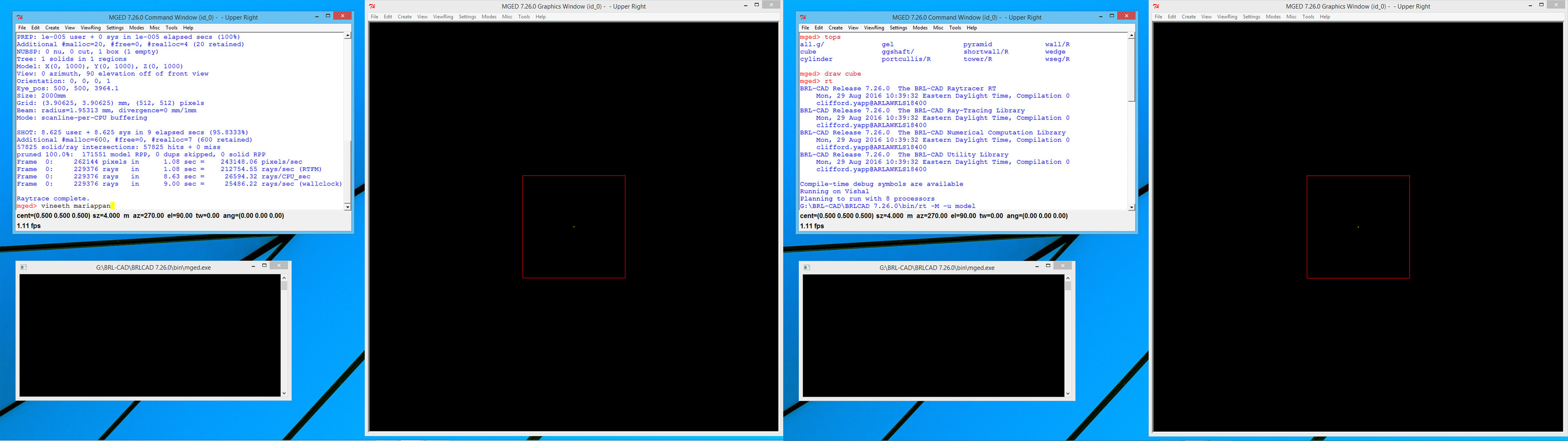The image size is (1568, 441).
Task: Click 'portcullis/R' entry in tops listing
Action: tap(906, 59)
